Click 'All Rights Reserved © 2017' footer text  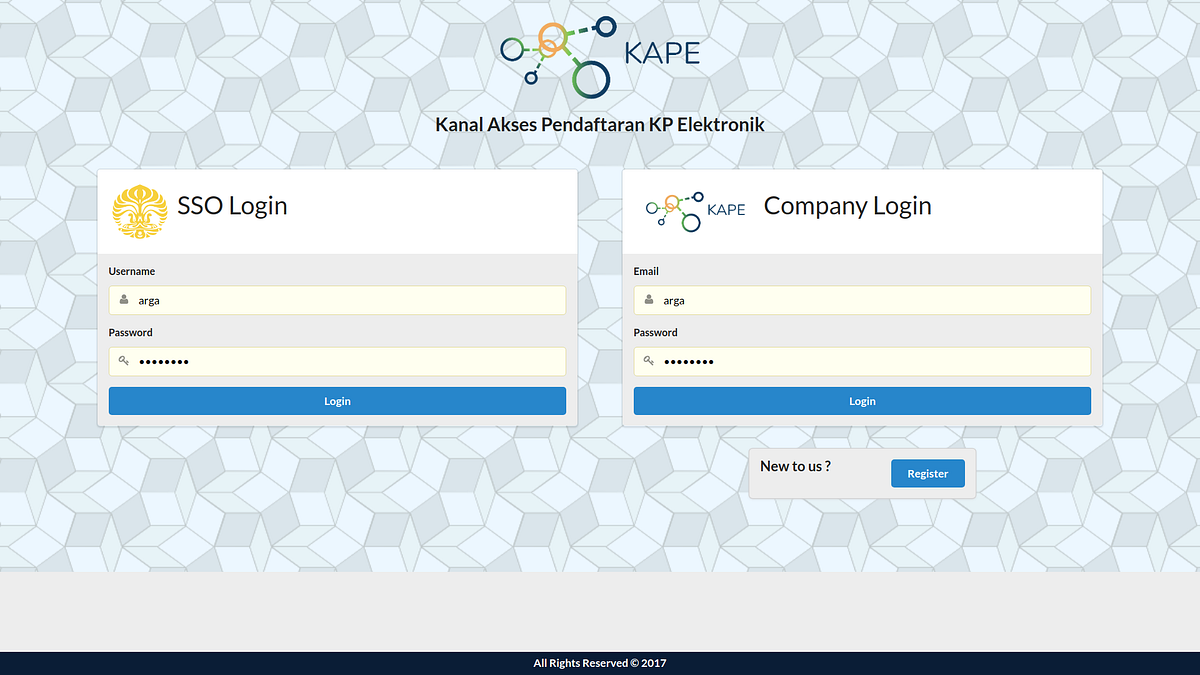pos(600,663)
